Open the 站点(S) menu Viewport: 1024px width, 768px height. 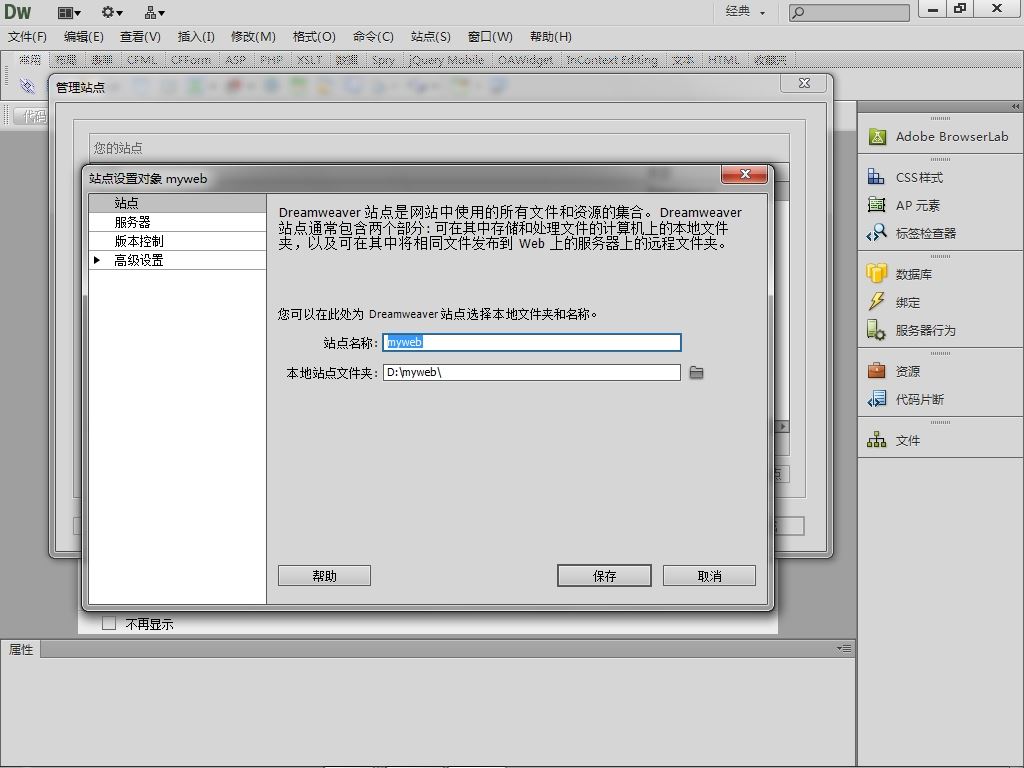click(430, 37)
